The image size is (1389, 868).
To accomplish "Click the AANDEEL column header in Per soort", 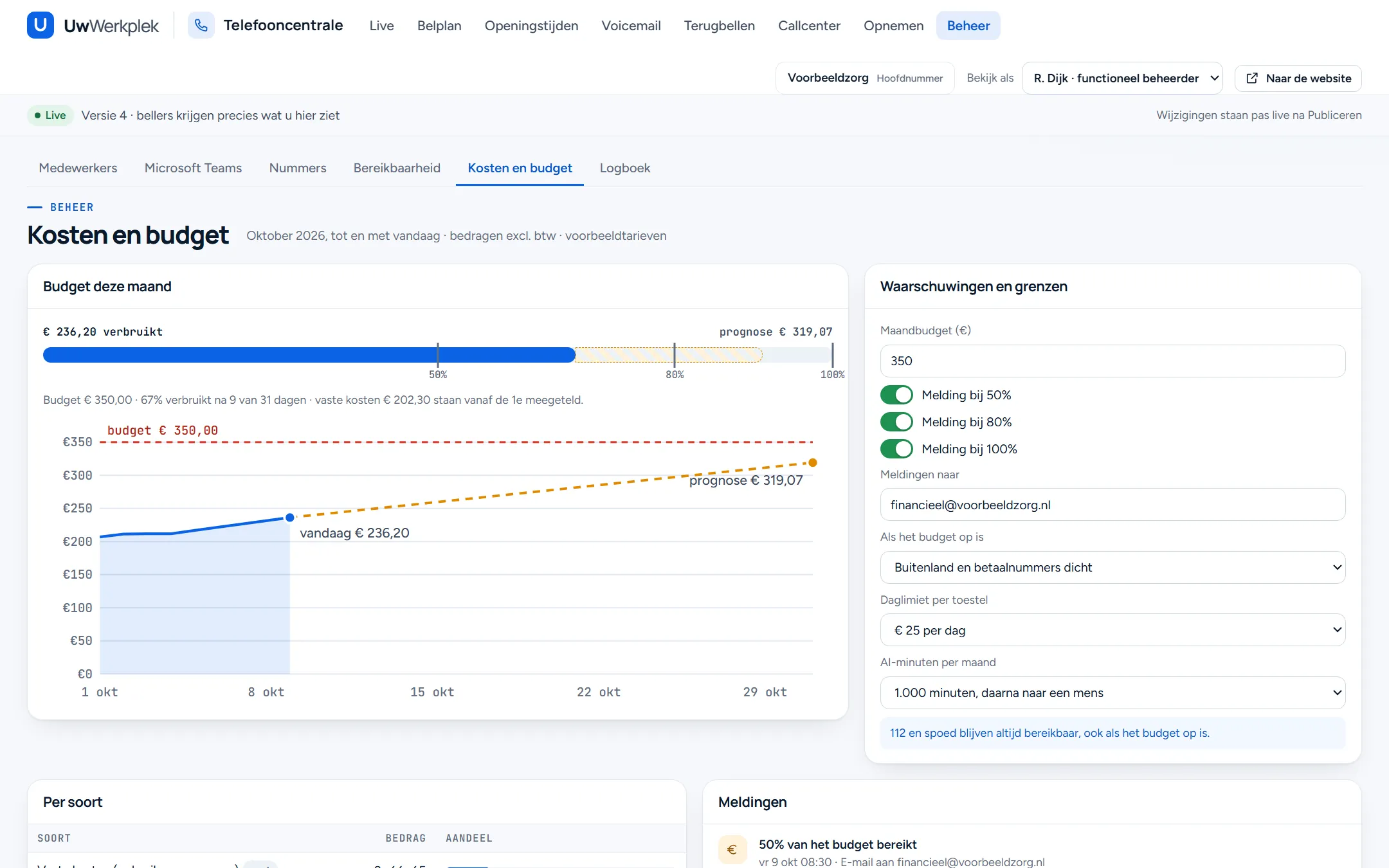I will [x=469, y=838].
